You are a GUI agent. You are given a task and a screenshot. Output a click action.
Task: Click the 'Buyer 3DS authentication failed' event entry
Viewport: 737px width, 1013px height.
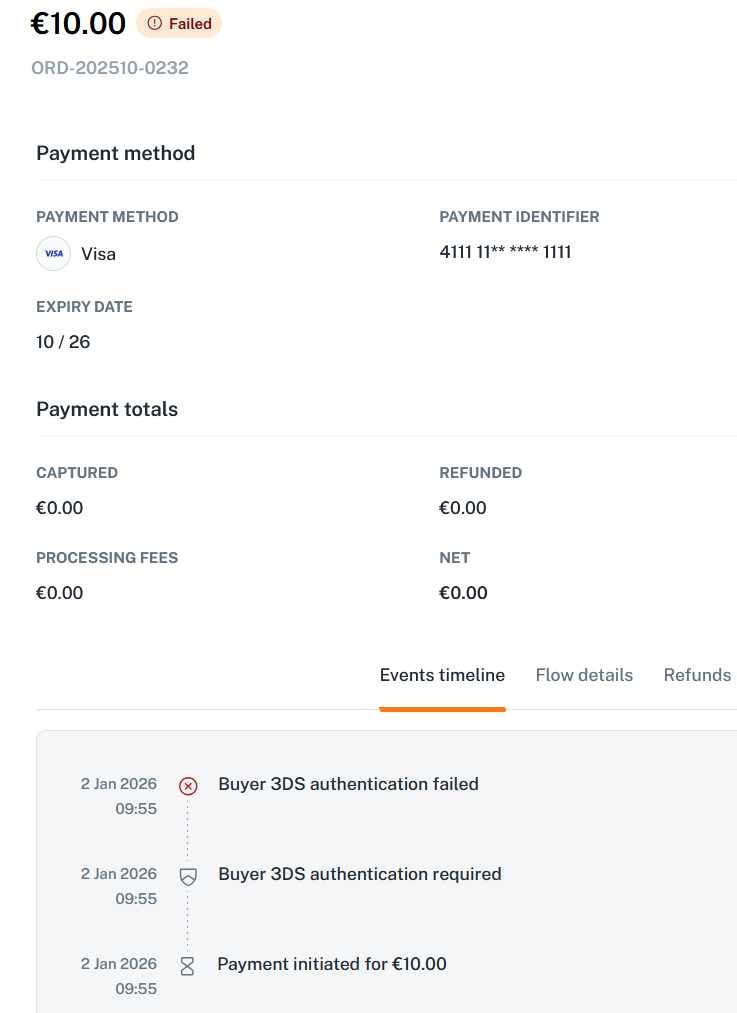tap(348, 784)
